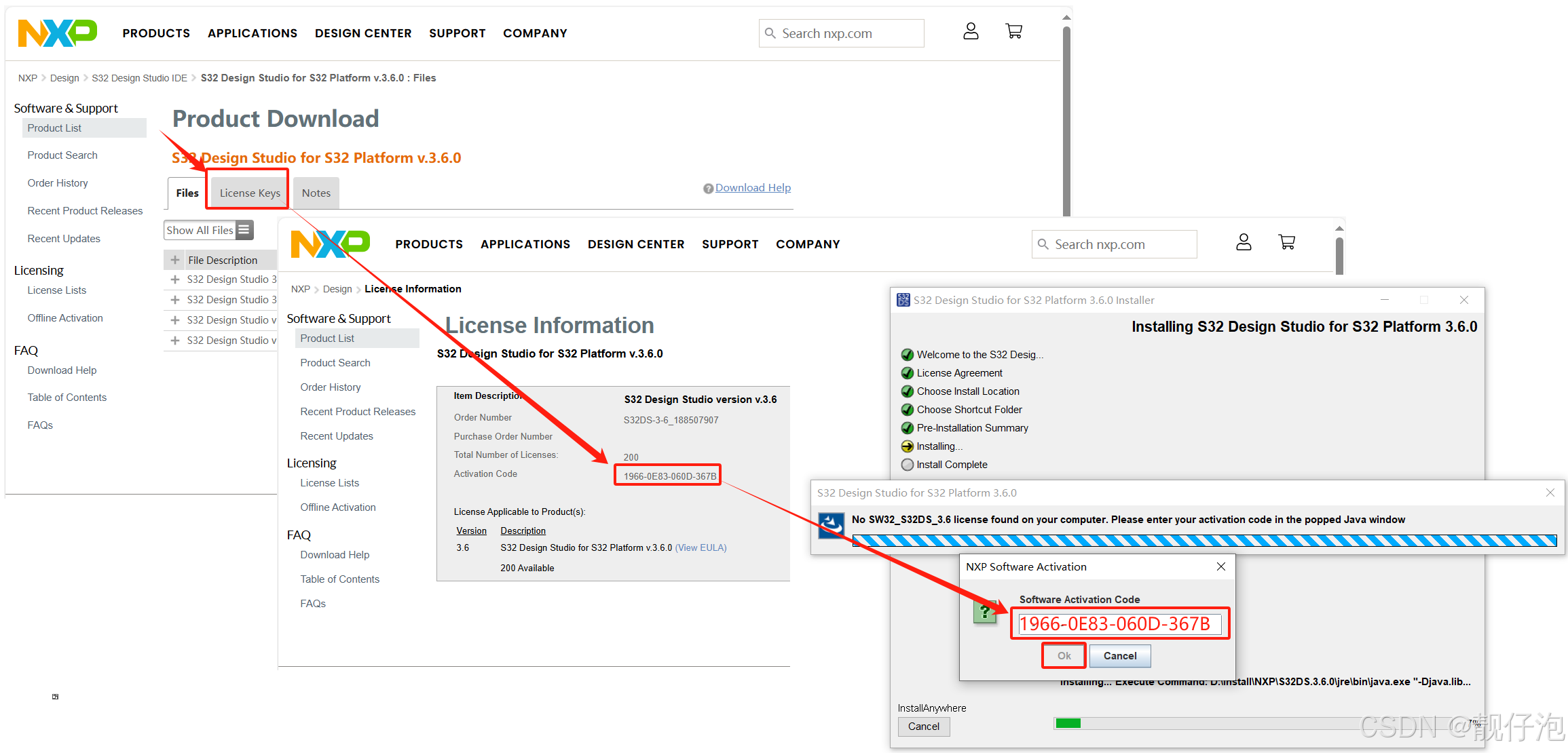Expand the File Description header row
This screenshot has width=1568, height=753.
click(x=175, y=260)
